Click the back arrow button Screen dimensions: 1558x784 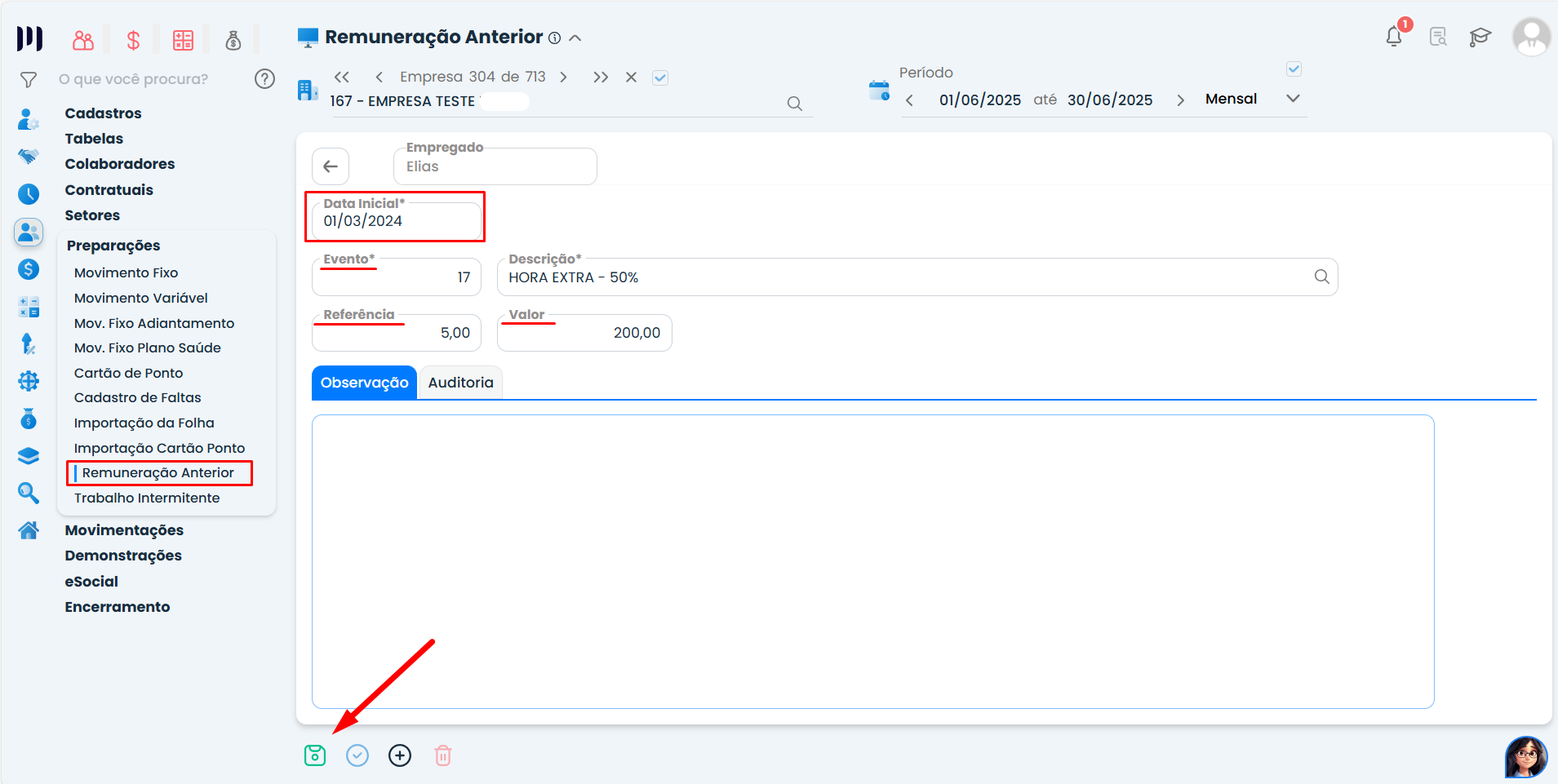331,166
